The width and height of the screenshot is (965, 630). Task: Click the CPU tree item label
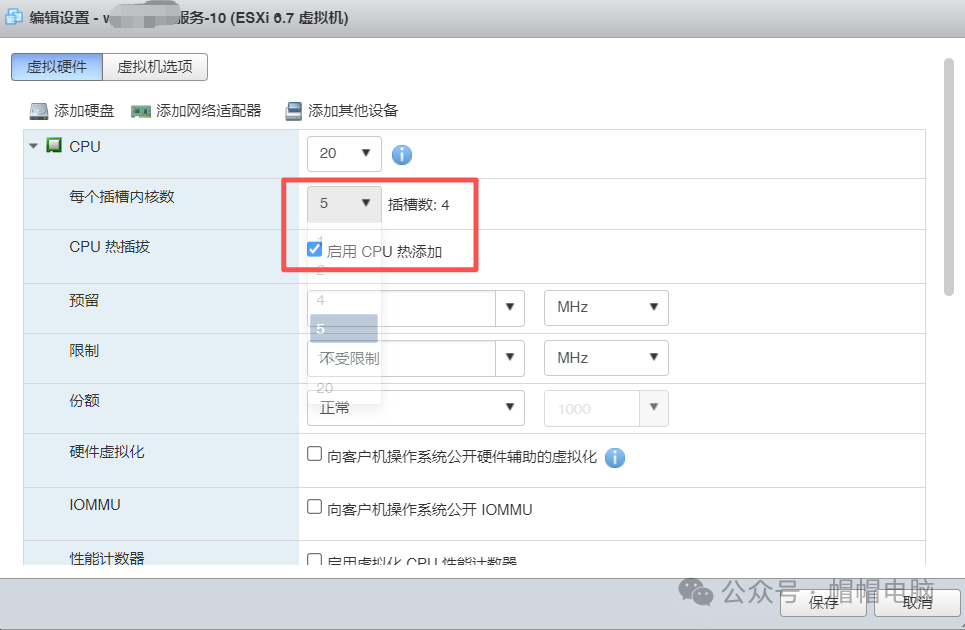point(85,146)
